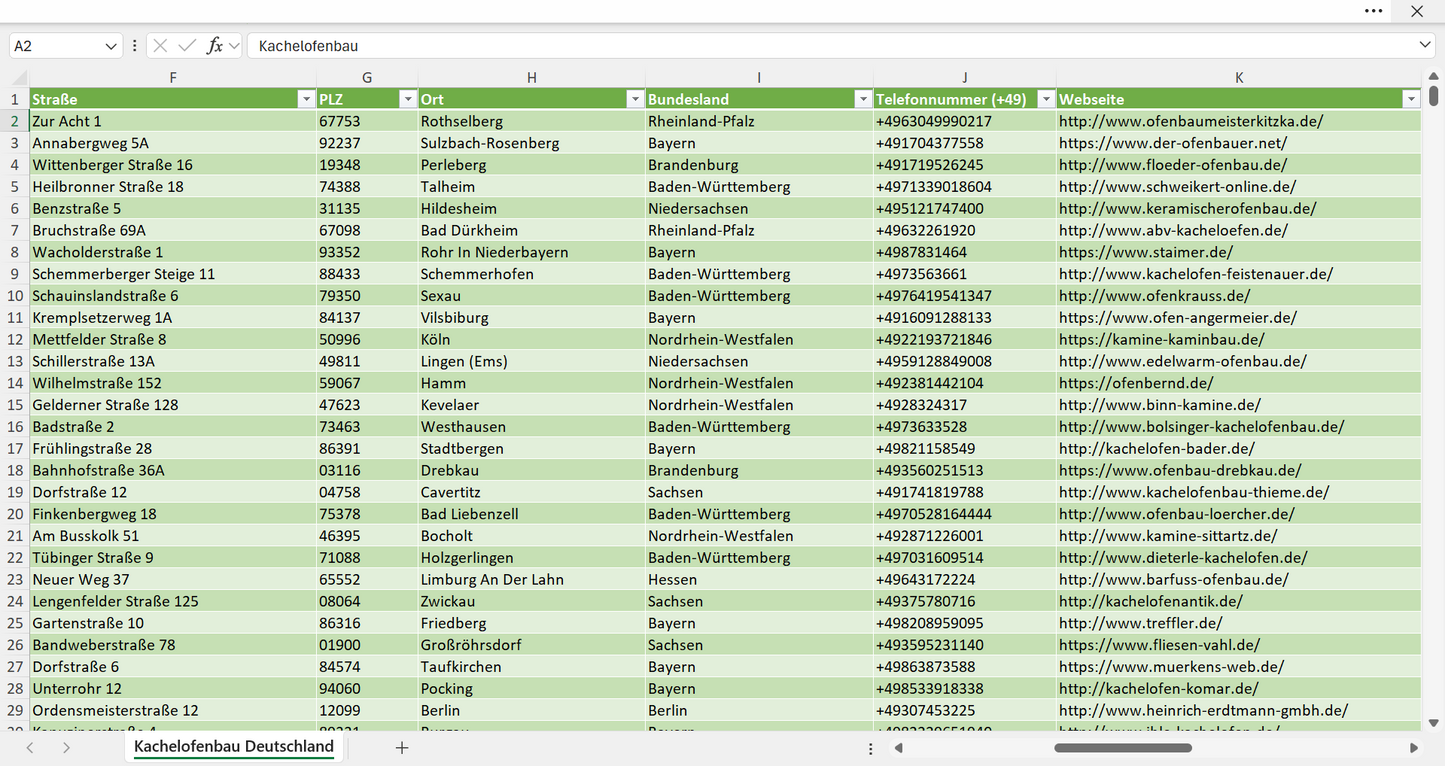Click the more options ellipsis icon

click(x=1373, y=11)
